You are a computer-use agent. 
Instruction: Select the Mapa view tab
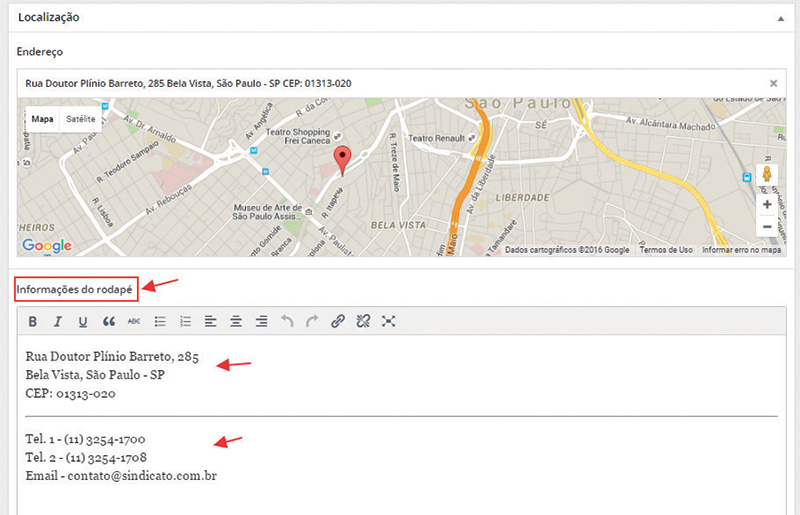point(42,119)
